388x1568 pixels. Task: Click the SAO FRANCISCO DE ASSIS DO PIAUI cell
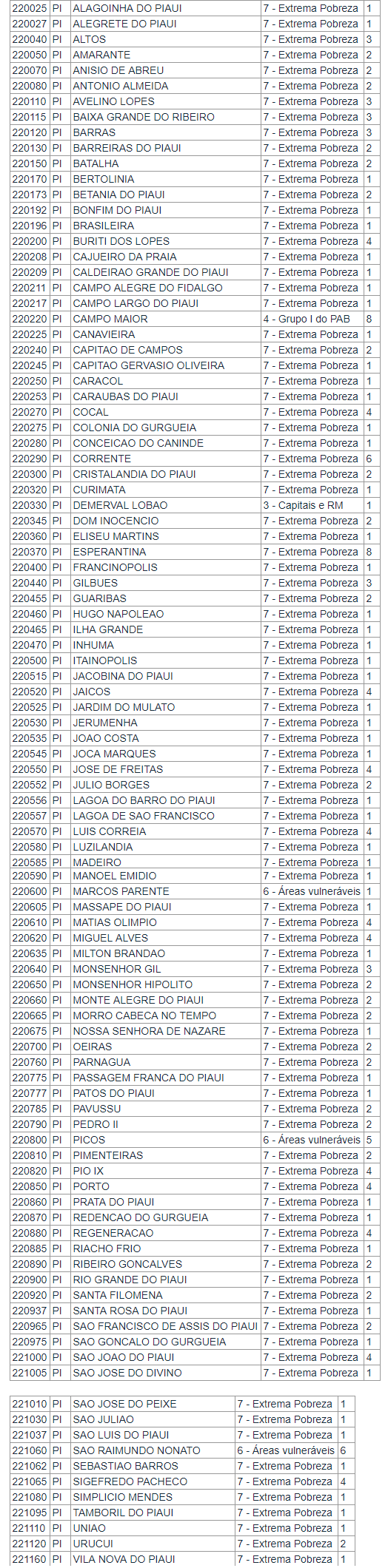click(x=165, y=1326)
